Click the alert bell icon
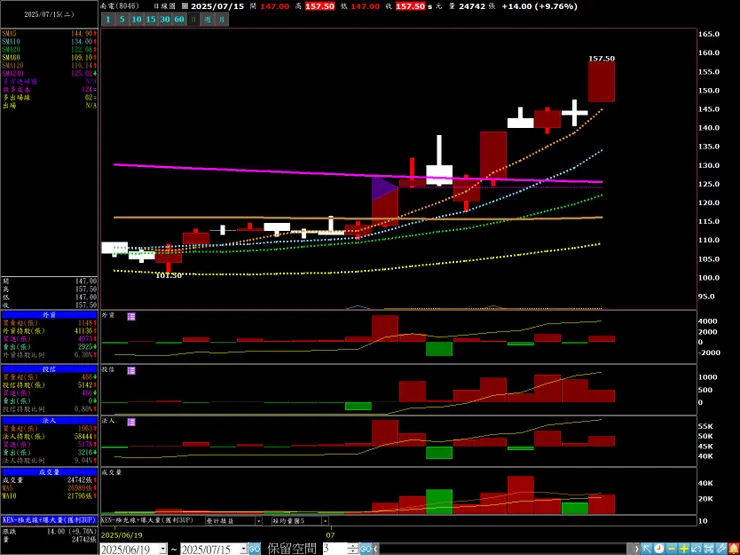Viewport: 740px width, 555px height. tap(734, 549)
